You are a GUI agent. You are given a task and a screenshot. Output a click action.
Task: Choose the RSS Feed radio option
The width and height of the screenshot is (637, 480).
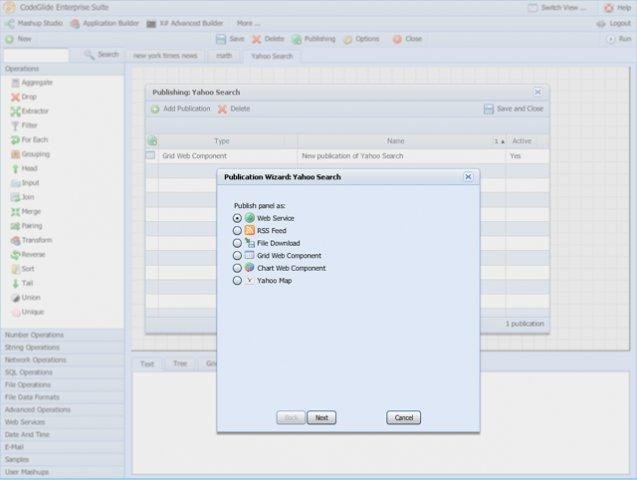[x=237, y=231]
